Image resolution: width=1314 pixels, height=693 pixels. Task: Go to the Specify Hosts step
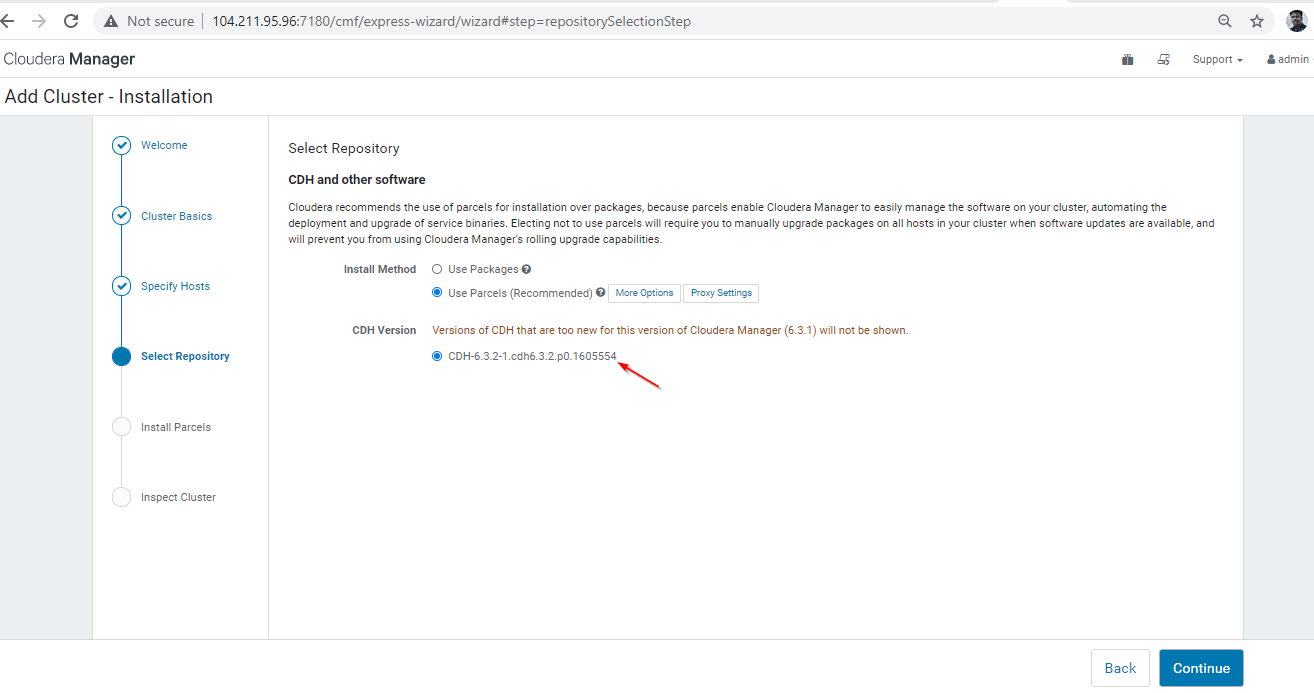point(175,286)
